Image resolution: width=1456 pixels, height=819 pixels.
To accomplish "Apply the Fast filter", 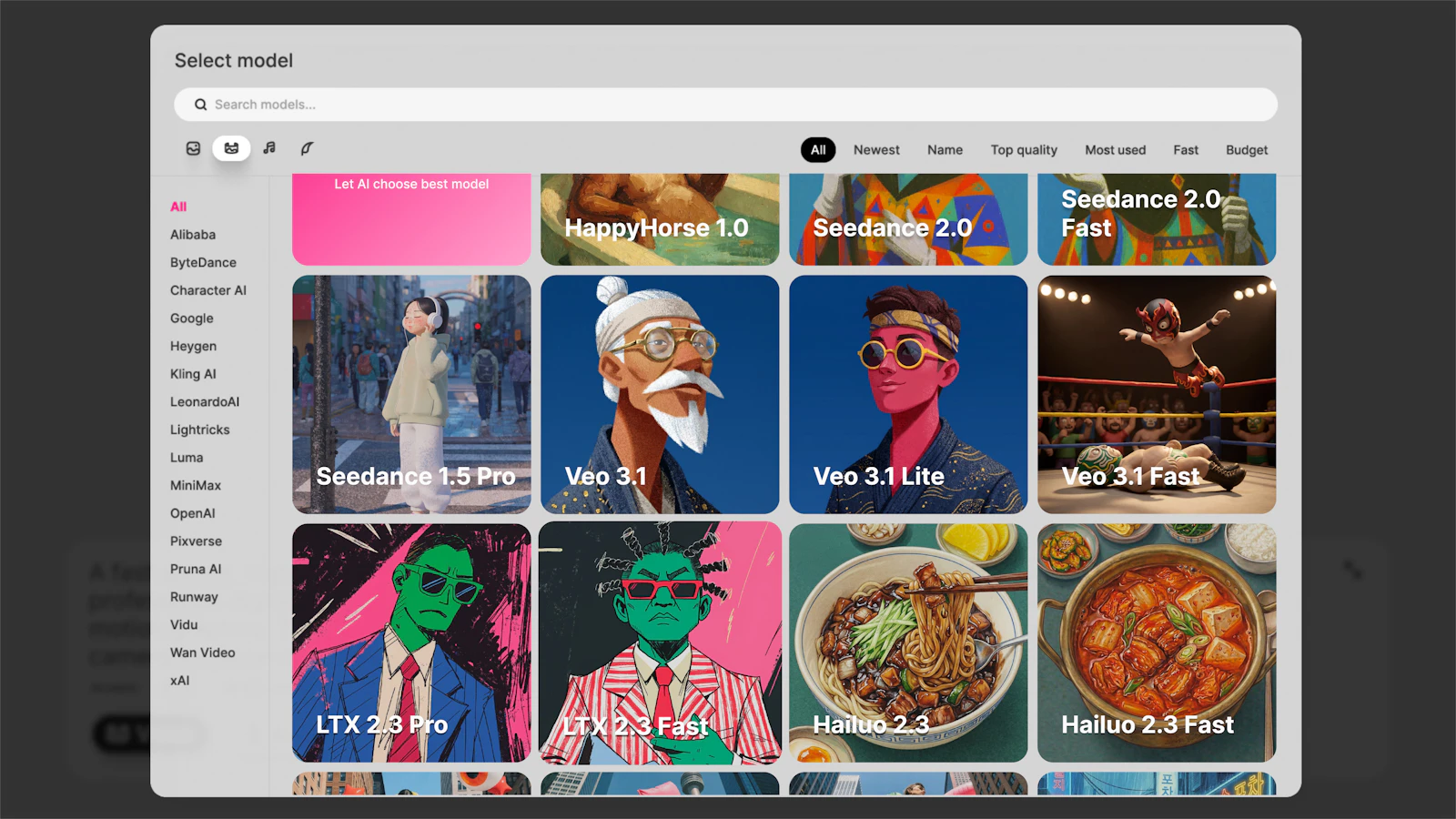I will point(1186,150).
